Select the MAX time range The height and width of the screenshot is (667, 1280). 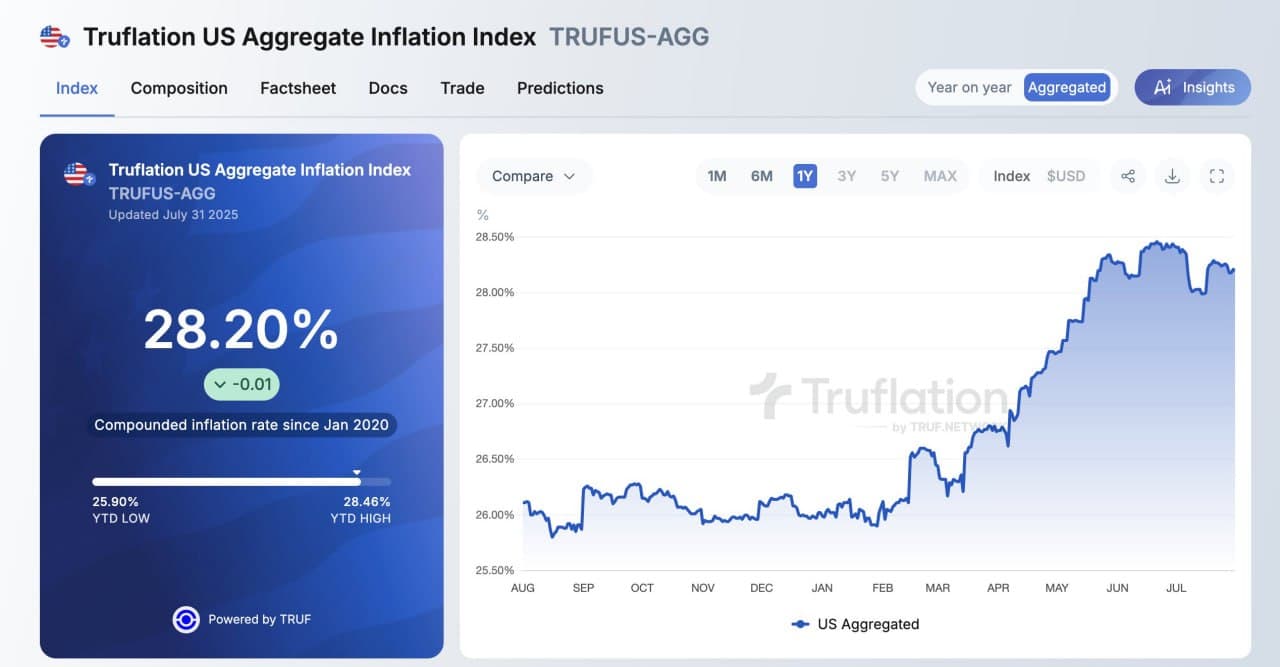tap(940, 175)
